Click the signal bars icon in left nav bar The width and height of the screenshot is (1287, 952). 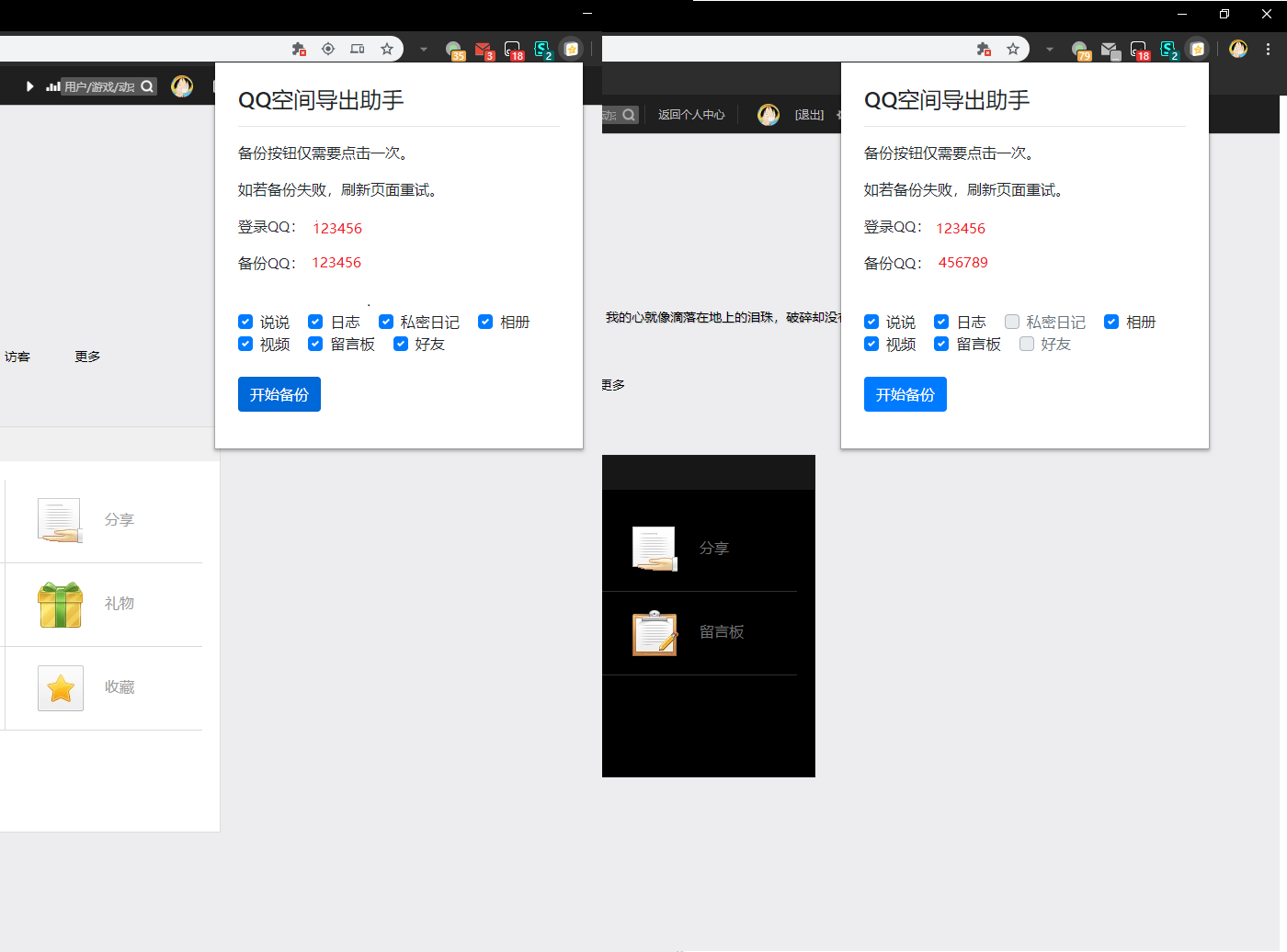53,86
